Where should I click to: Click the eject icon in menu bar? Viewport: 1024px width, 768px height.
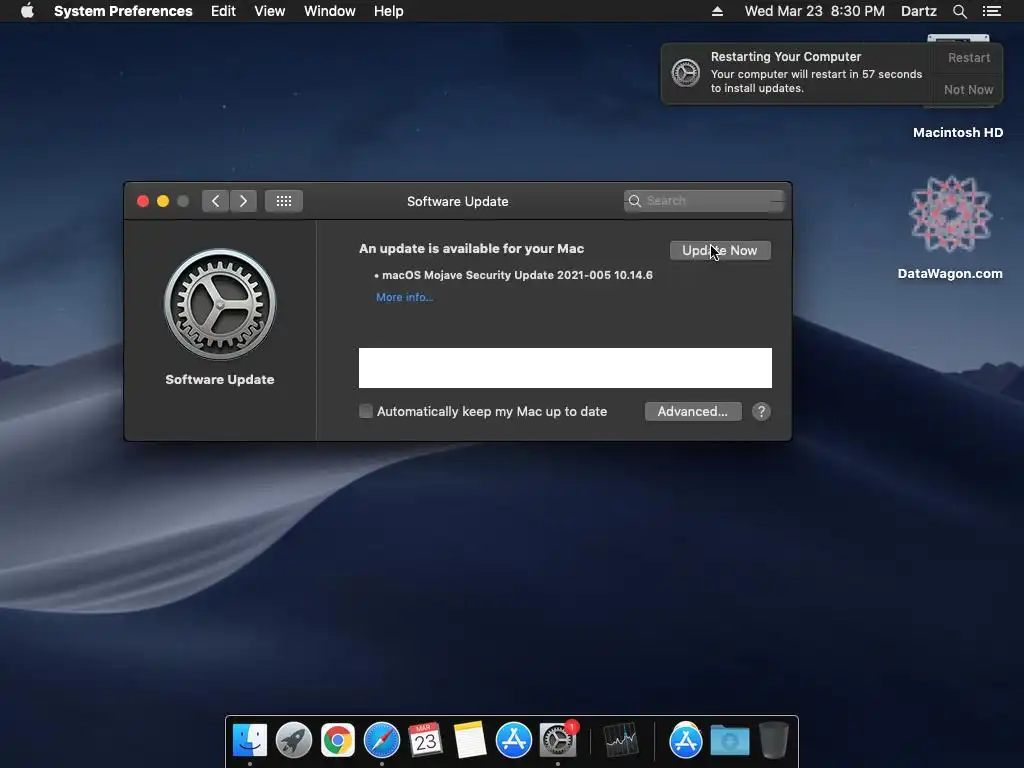[717, 11]
